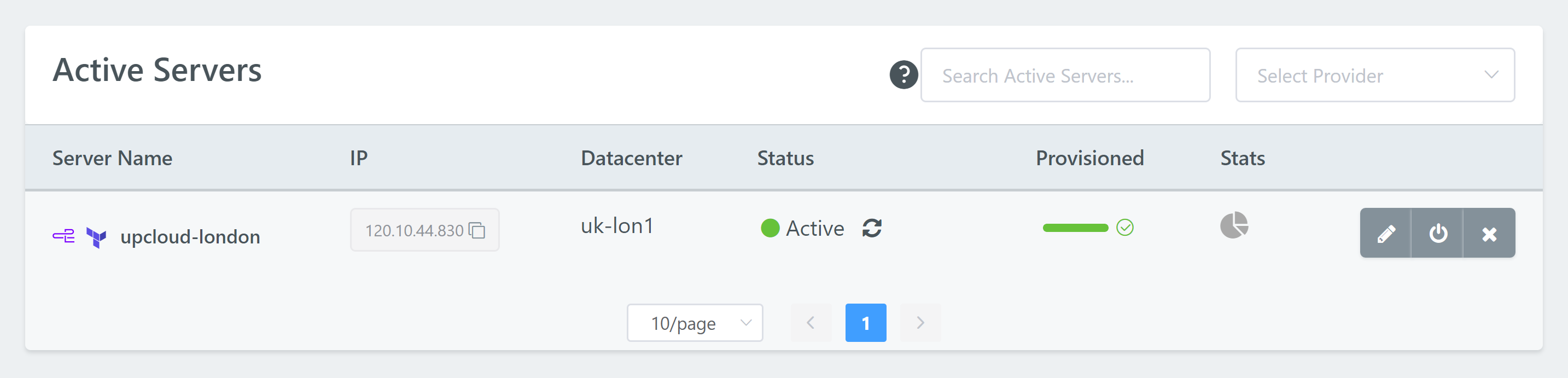Go to page 1
The image size is (1568, 378).
tap(866, 323)
